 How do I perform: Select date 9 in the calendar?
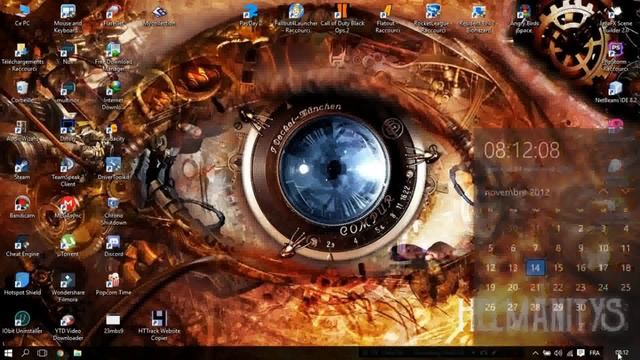(580, 248)
